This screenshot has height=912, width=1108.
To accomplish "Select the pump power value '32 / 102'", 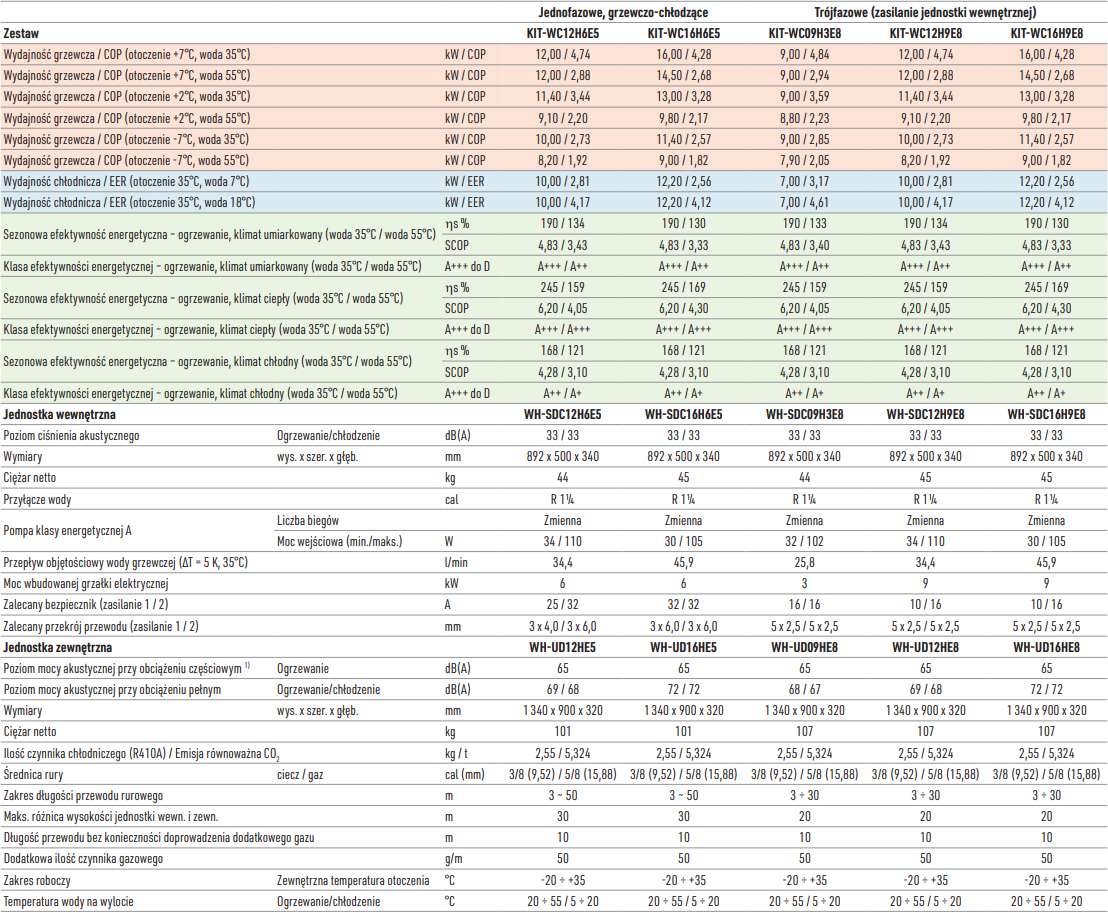I will coord(804,542).
